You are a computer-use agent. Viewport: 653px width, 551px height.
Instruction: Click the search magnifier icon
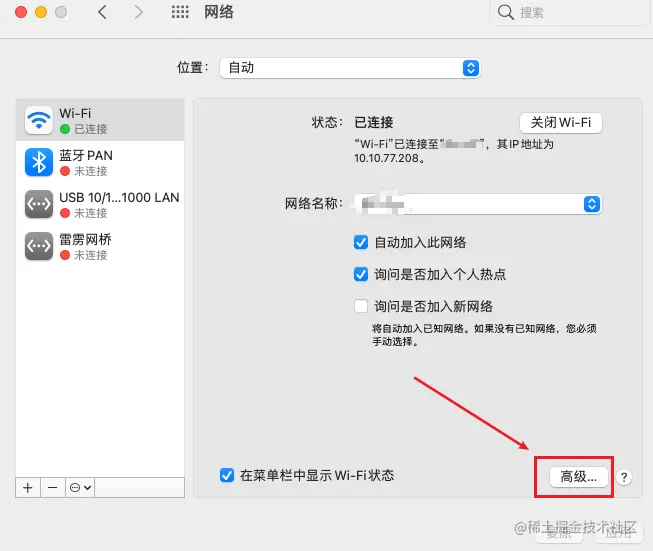(505, 12)
